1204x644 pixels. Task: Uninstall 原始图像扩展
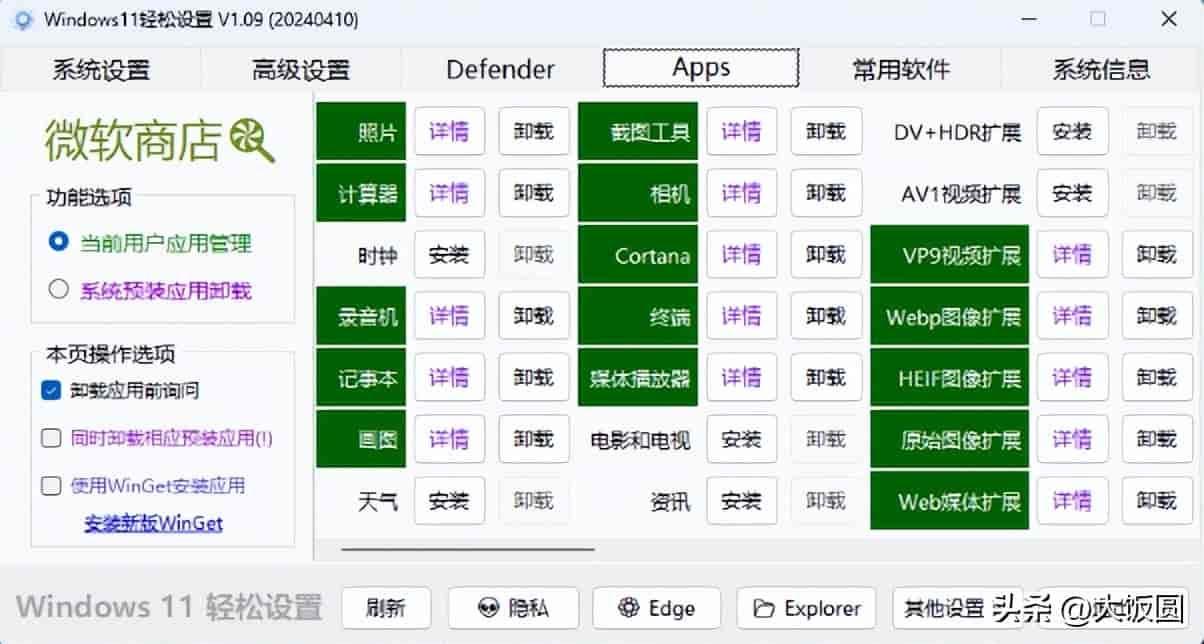click(1157, 439)
